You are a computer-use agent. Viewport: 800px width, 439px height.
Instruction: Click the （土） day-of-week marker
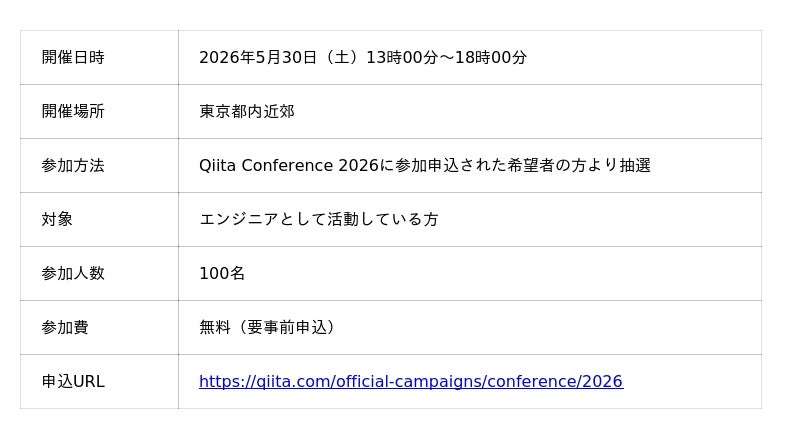(340, 57)
